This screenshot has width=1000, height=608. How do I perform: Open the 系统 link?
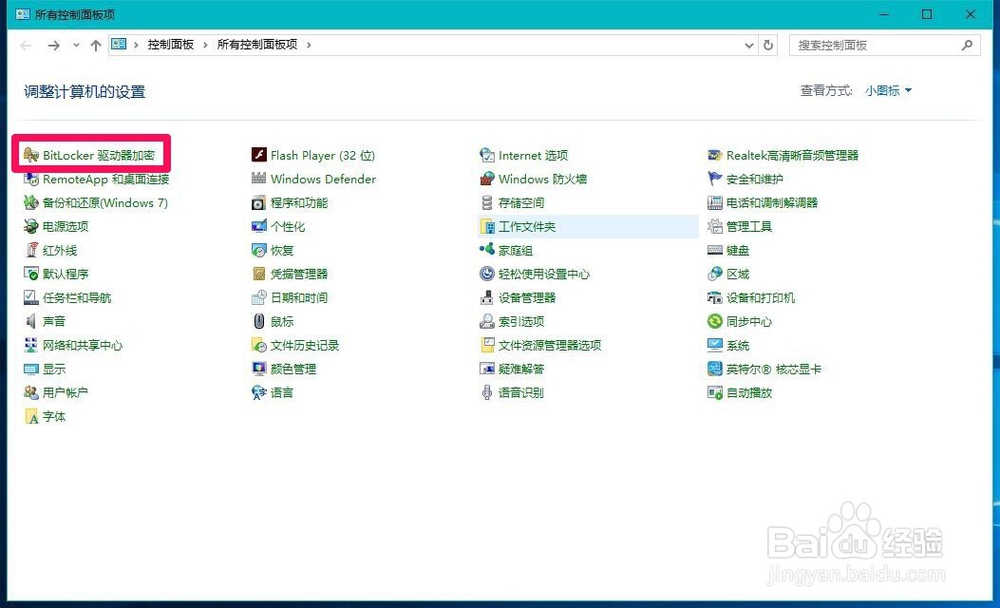point(737,345)
